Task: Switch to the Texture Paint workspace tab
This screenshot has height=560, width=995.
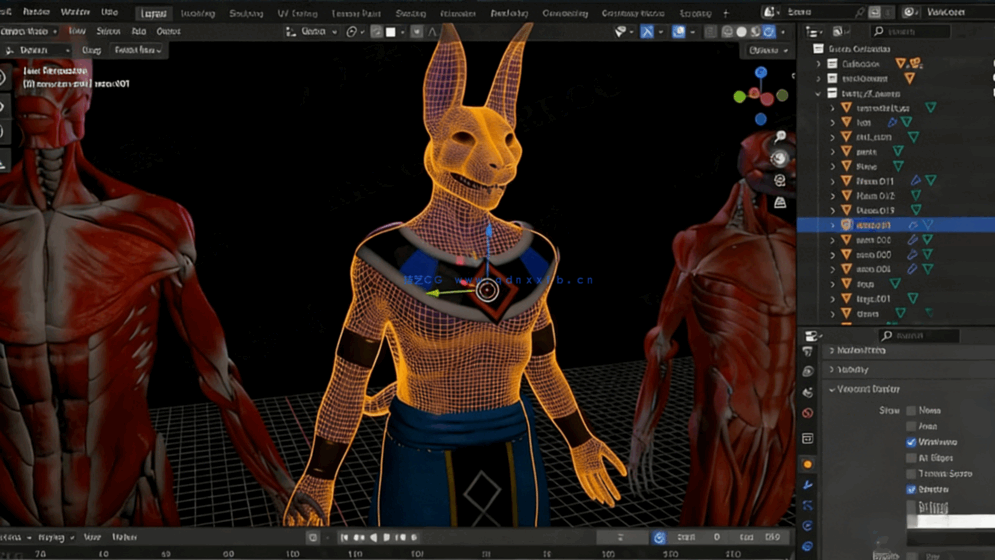Action: pos(356,13)
